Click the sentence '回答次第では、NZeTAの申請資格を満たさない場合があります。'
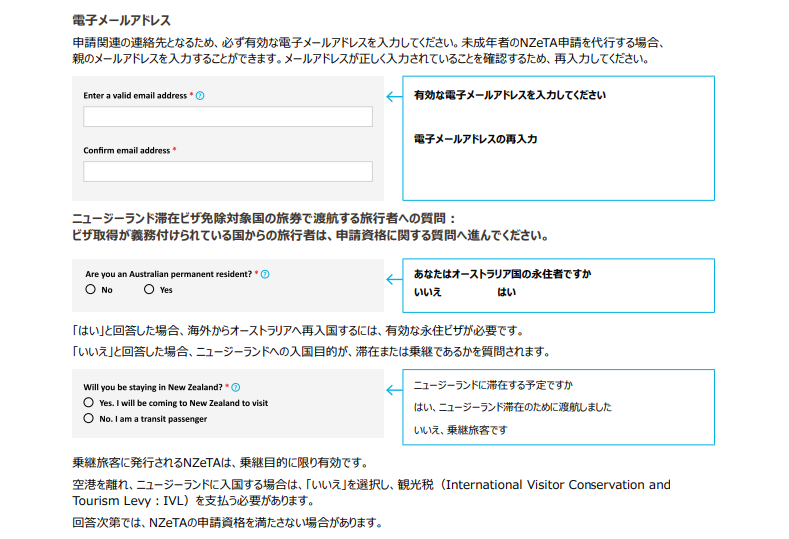This screenshot has width=789, height=539. click(x=227, y=523)
